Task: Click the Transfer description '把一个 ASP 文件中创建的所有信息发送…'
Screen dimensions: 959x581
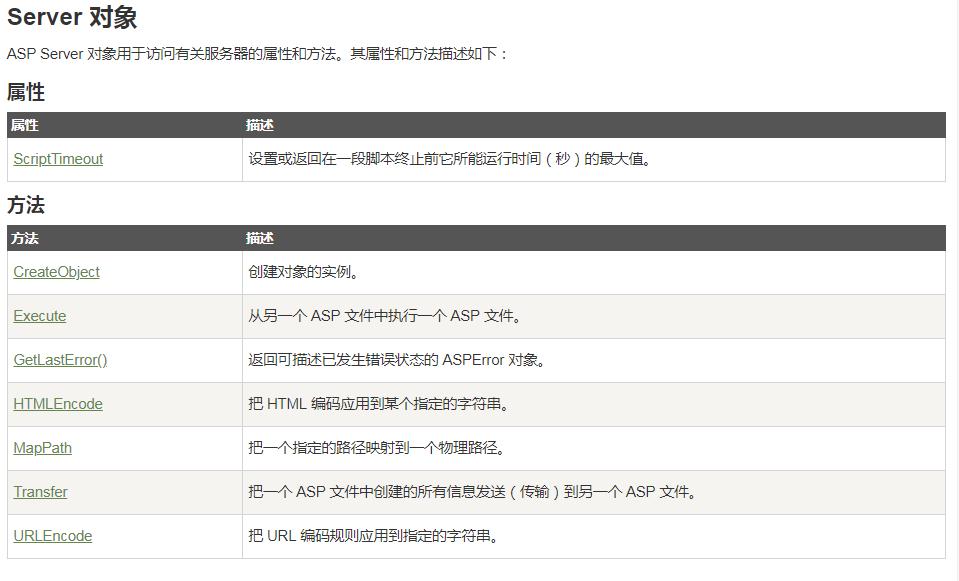Action: pyautogui.click(x=474, y=492)
